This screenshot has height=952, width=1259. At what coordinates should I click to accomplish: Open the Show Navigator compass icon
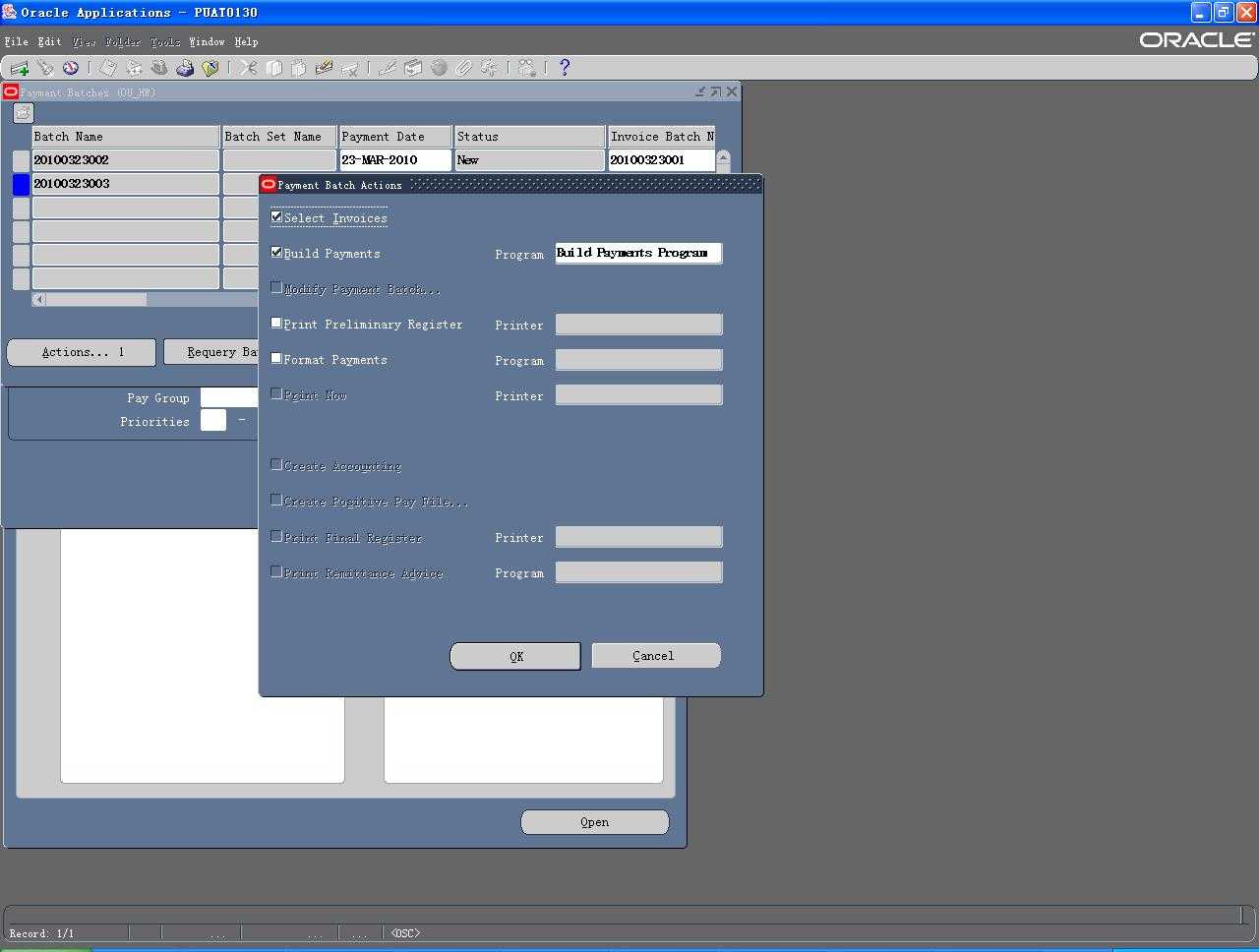coord(71,68)
